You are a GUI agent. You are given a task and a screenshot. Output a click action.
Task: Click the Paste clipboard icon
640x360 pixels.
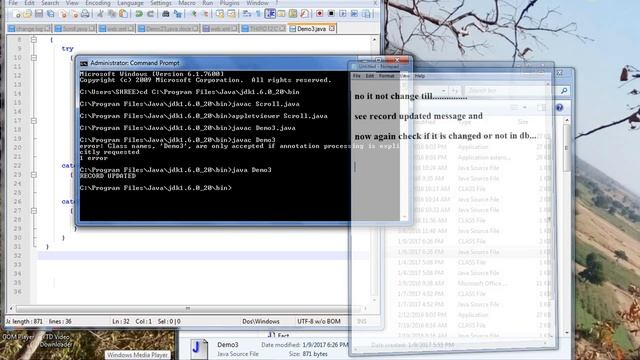click(123, 14)
